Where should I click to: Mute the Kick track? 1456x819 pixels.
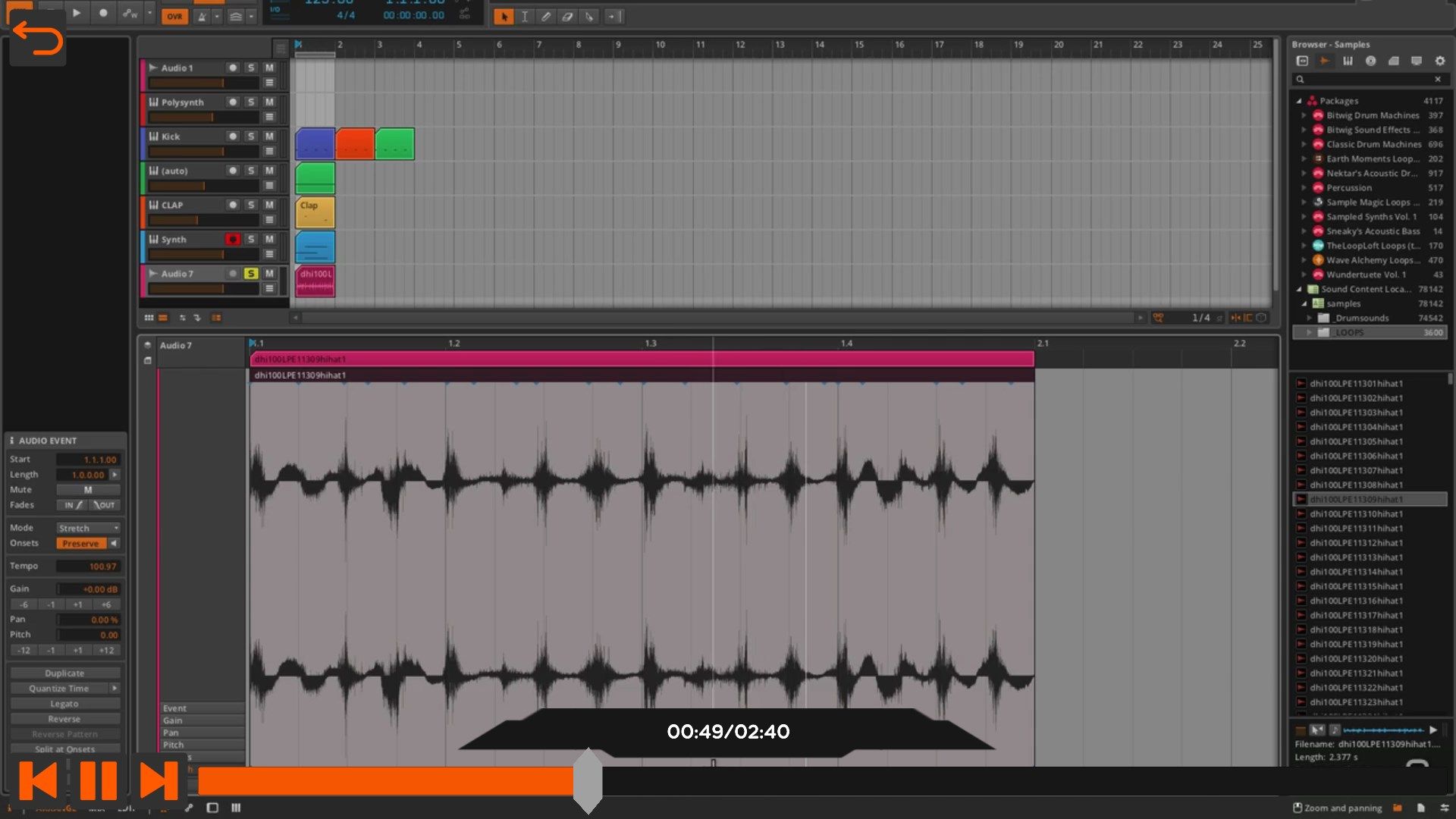pos(269,136)
